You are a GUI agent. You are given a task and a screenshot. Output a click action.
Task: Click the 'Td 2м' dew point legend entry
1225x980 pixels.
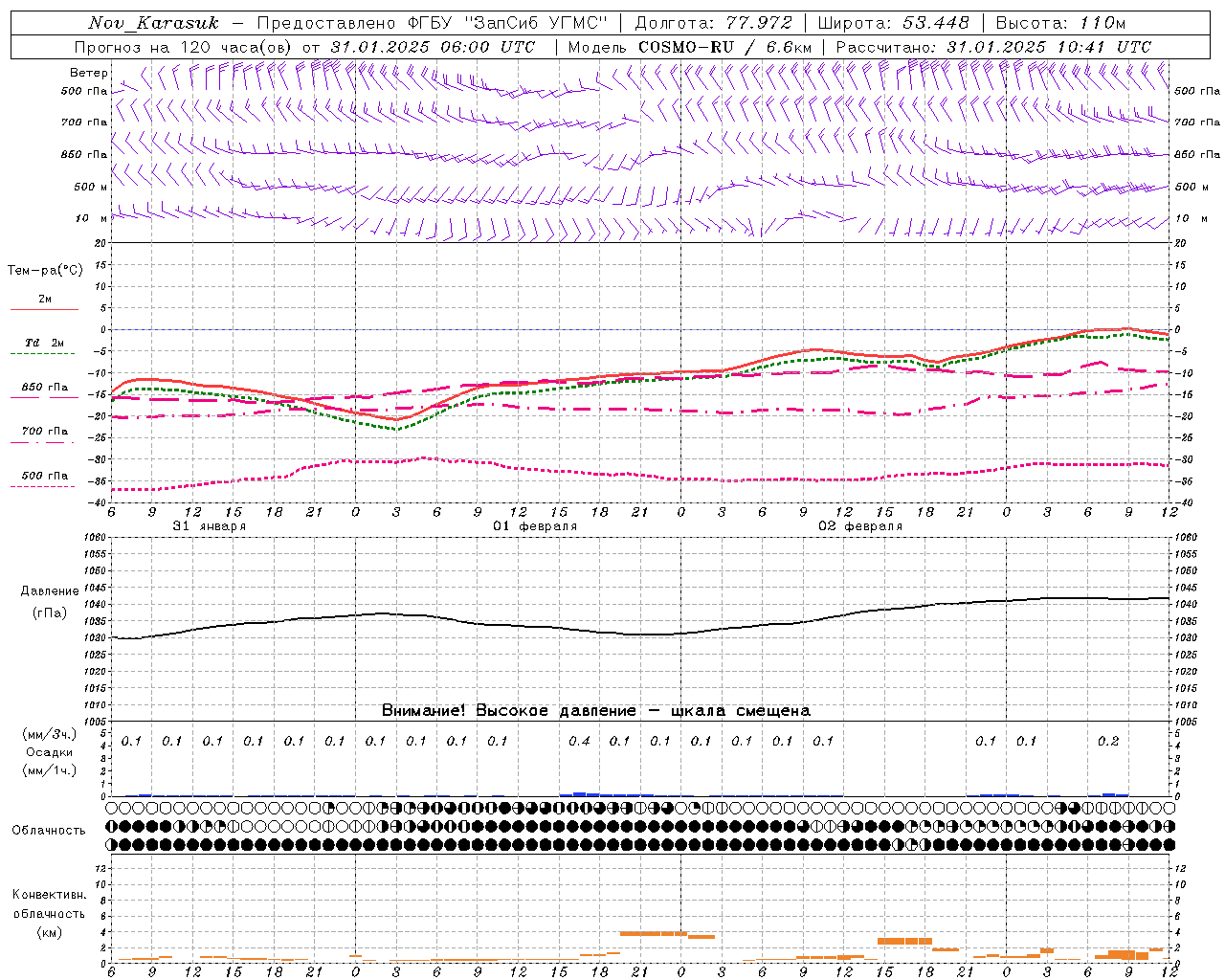(x=44, y=343)
